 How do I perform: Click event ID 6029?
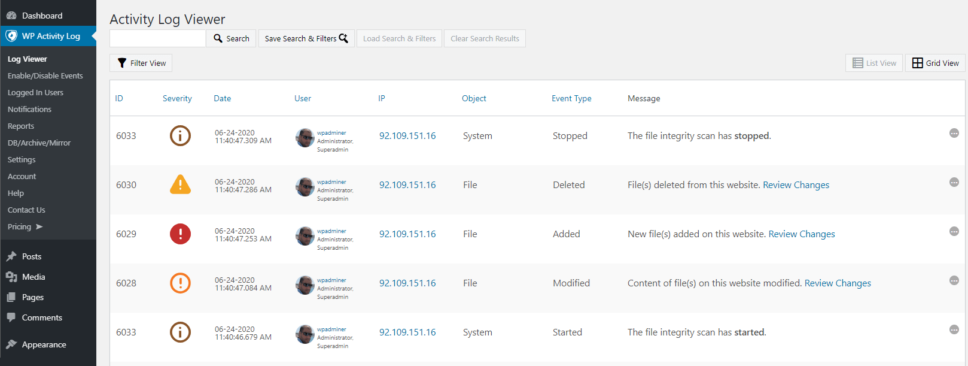point(126,234)
